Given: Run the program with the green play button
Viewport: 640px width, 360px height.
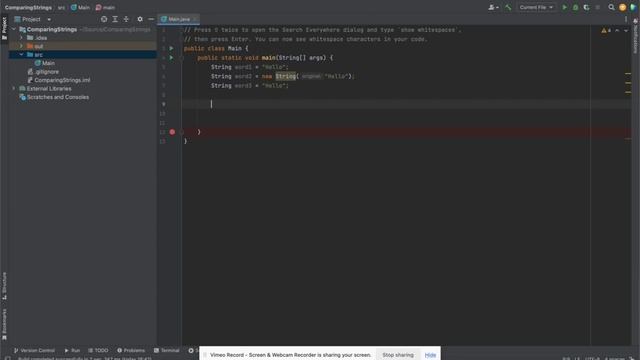Looking at the screenshot, I should (x=564, y=7).
